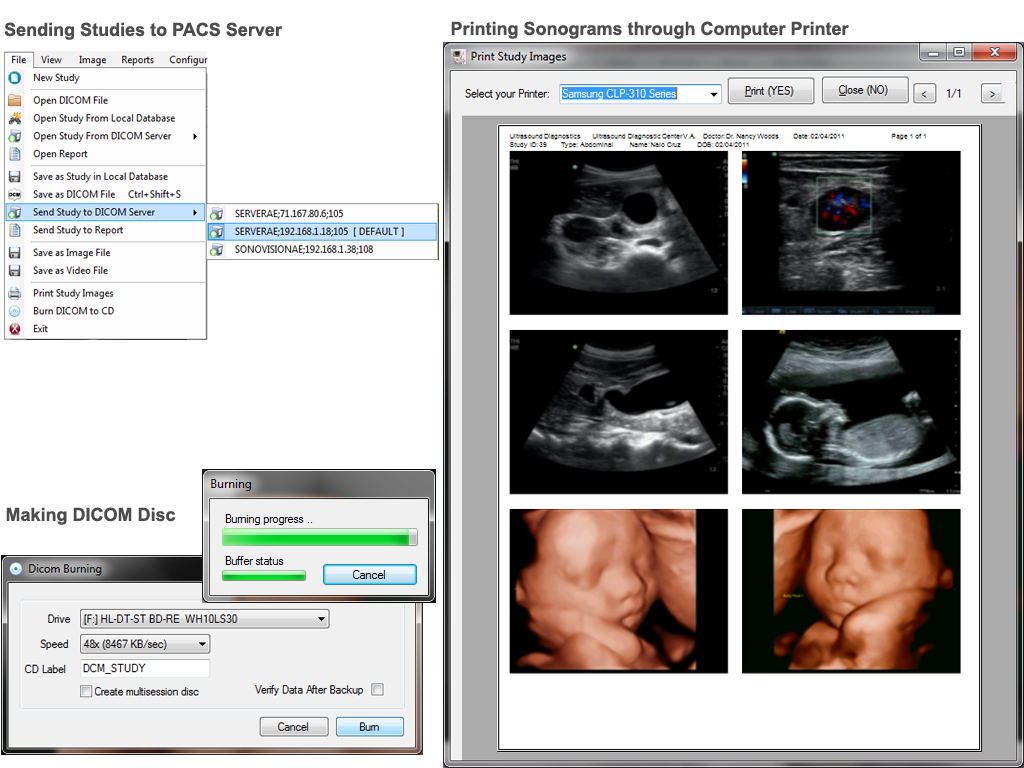This screenshot has height=768, width=1024.
Task: Choose New Study from the File menu
Action: [106, 78]
